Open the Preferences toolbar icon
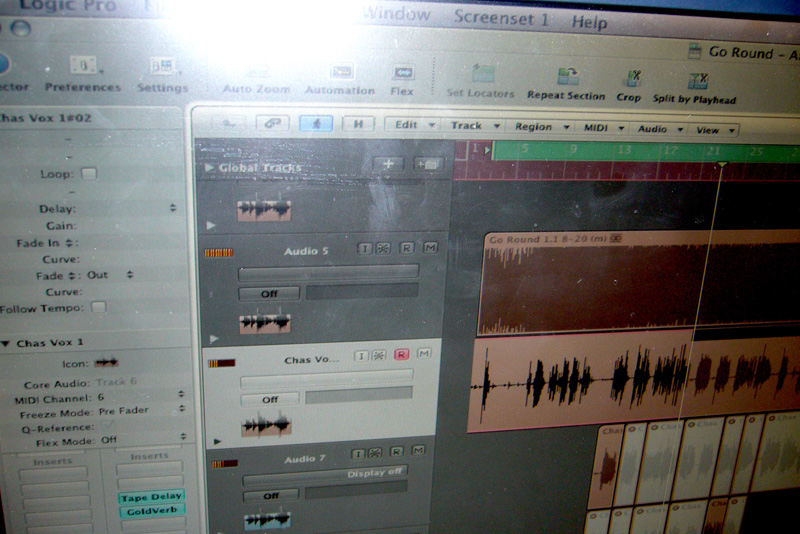The height and width of the screenshot is (534, 800). 83,67
